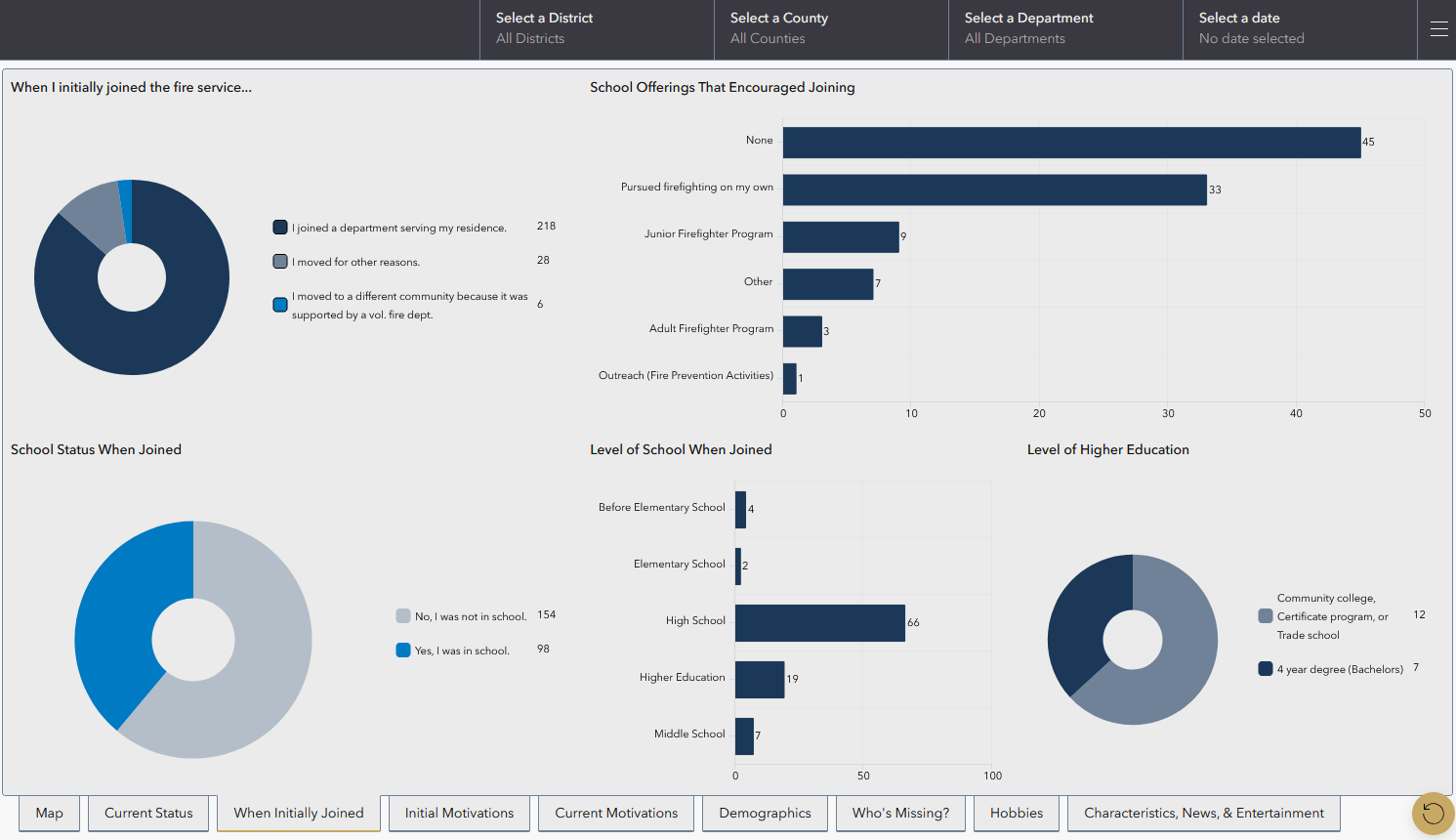Click the Community college legend swatch
Image resolution: width=1456 pixels, height=840 pixels.
pos(1266,616)
